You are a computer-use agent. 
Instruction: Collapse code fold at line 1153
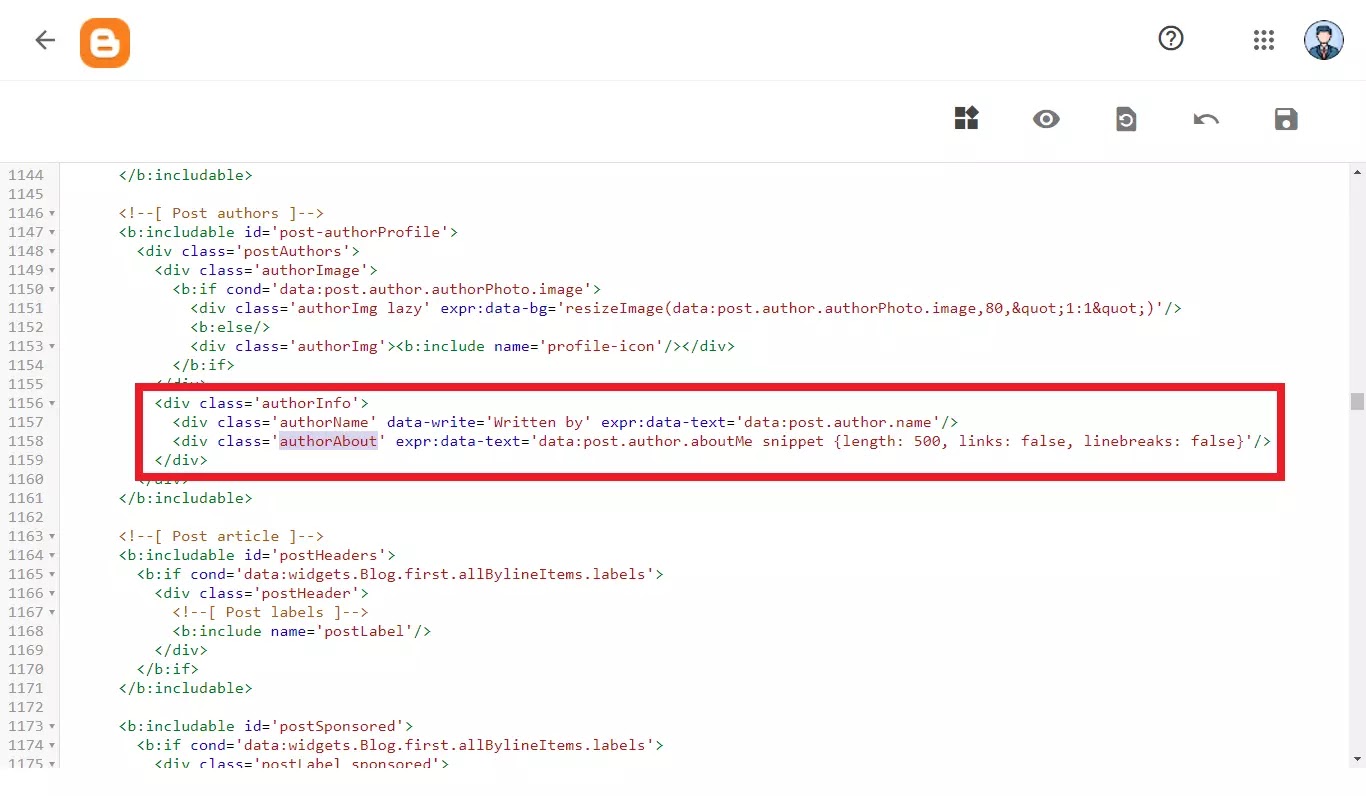[52, 346]
